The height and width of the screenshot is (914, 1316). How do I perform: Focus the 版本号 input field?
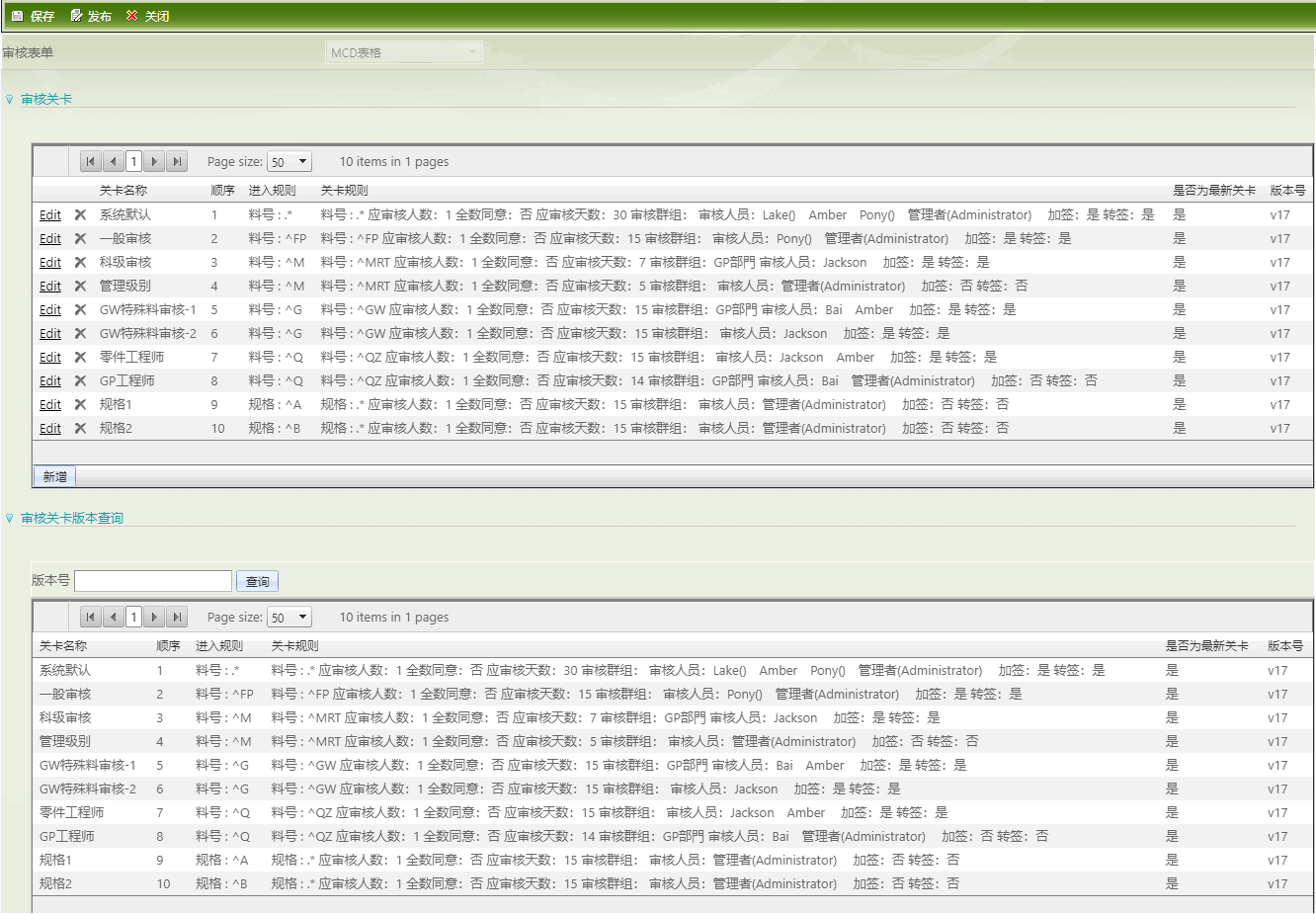pos(153,581)
